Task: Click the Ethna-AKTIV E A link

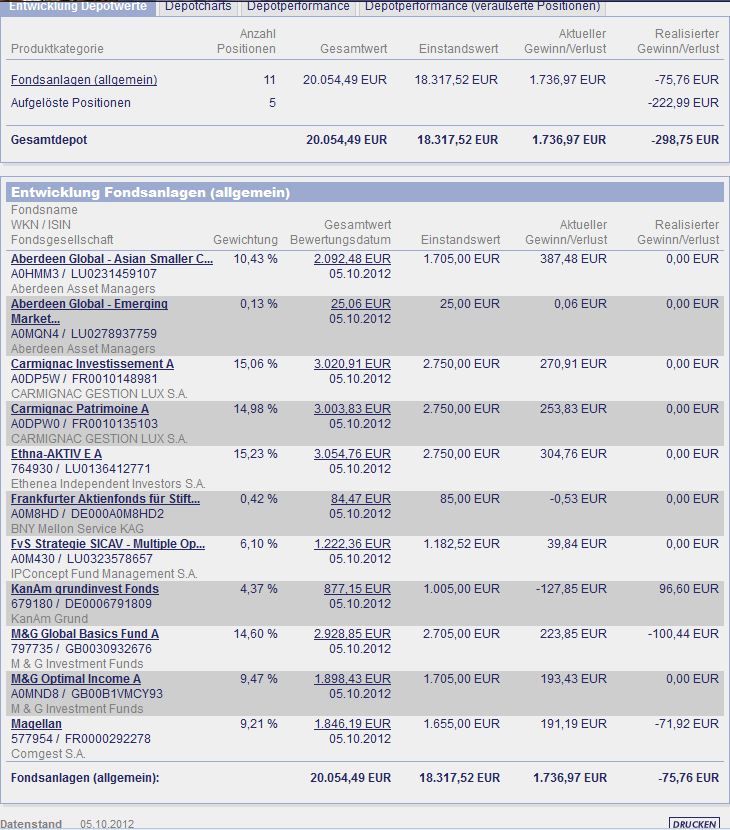Action: click(56, 454)
